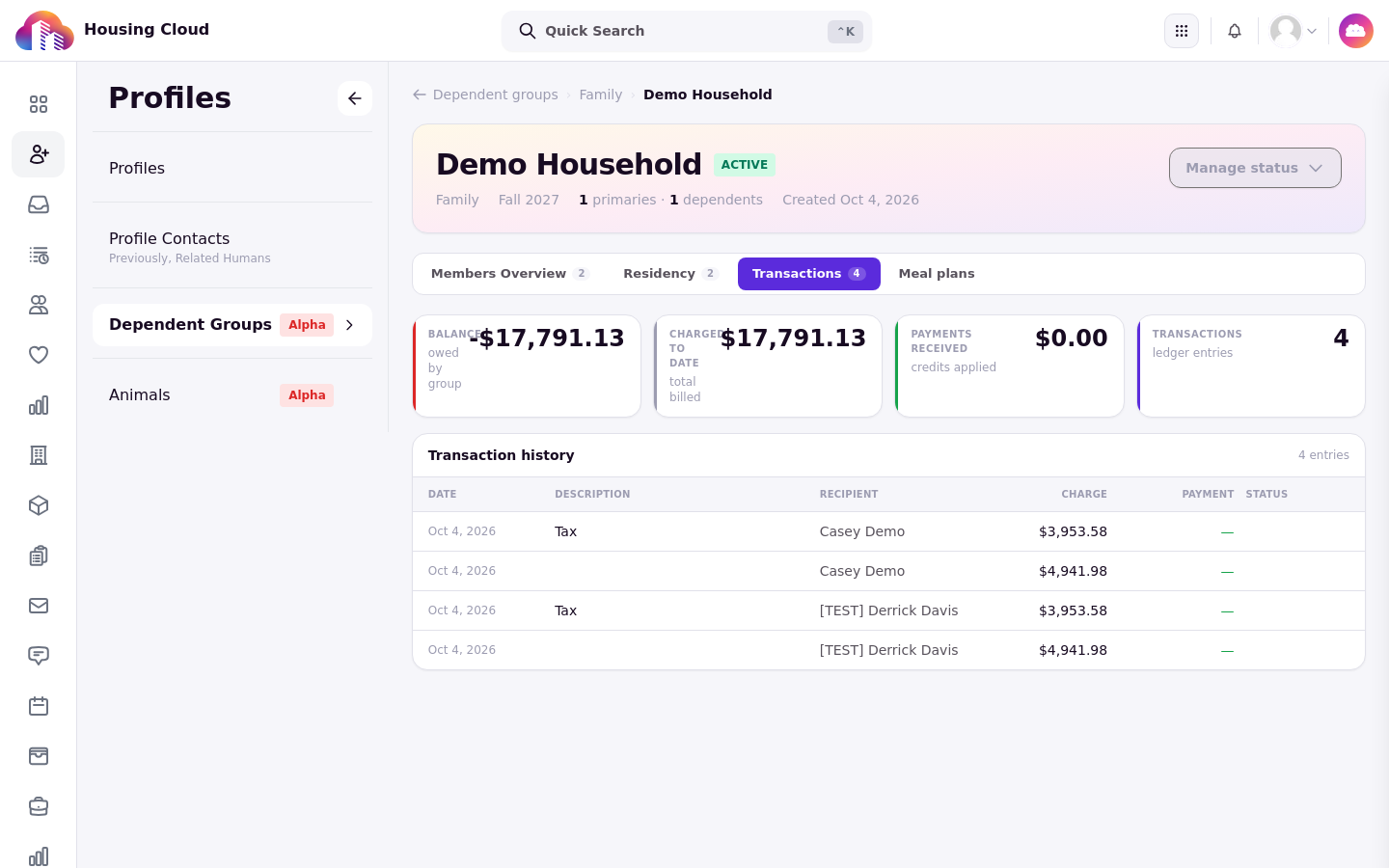Open Animals menu item

pos(232,395)
